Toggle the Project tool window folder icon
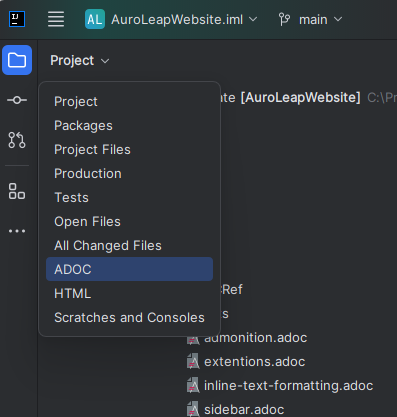This screenshot has height=417, width=397. coord(17,60)
